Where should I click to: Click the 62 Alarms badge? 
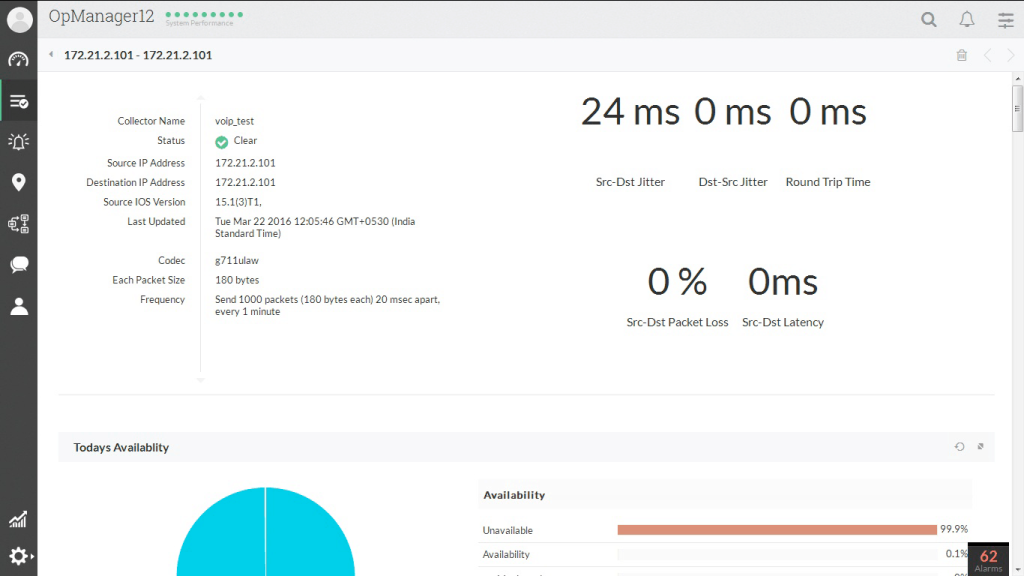tap(988, 559)
